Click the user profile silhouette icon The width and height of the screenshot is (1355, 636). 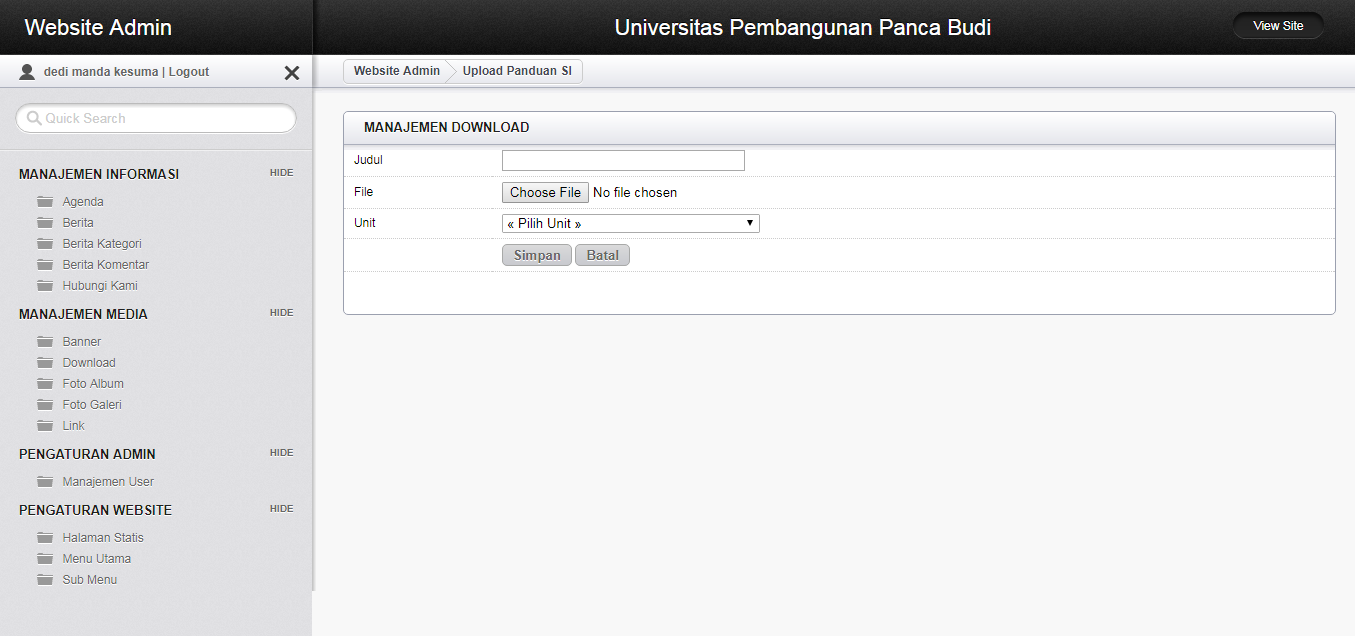click(27, 72)
